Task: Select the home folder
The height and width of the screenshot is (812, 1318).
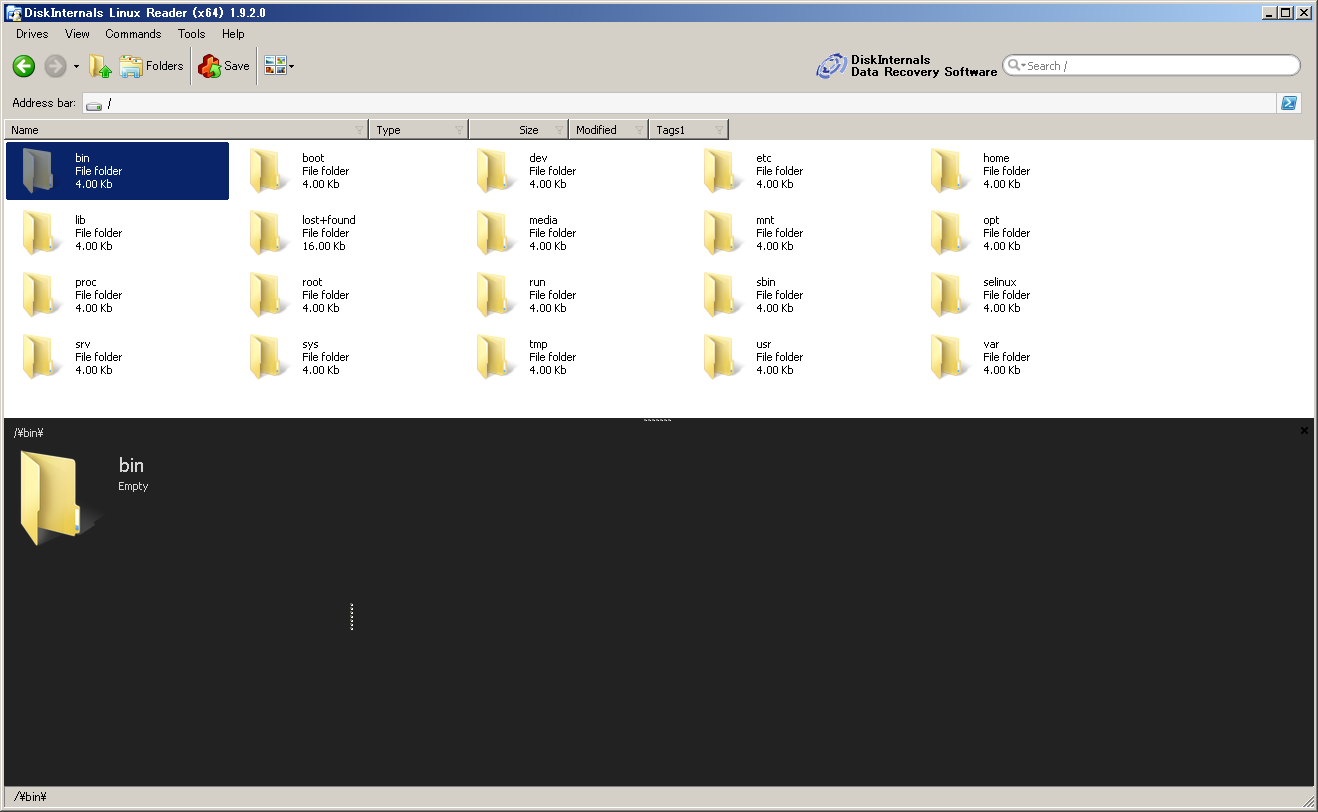Action: 1025,171
